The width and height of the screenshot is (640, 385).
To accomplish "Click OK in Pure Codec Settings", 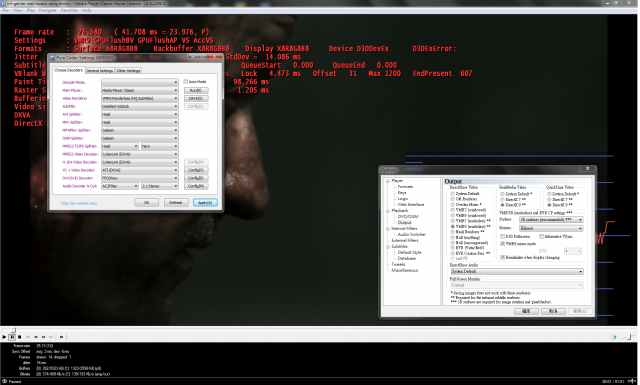I will 147,203.
